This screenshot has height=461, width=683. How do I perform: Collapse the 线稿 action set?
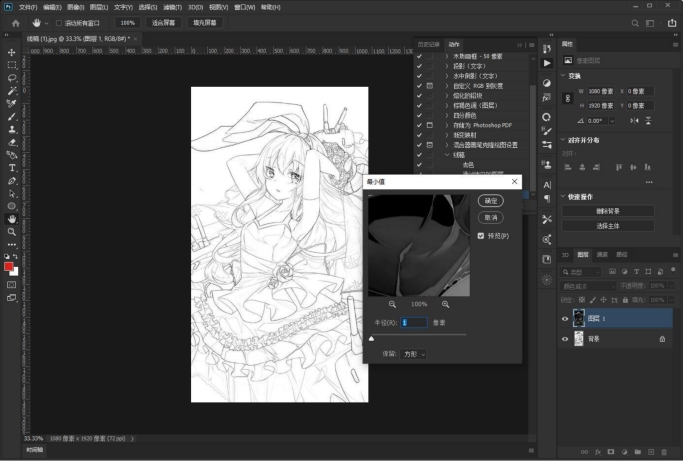(447, 155)
